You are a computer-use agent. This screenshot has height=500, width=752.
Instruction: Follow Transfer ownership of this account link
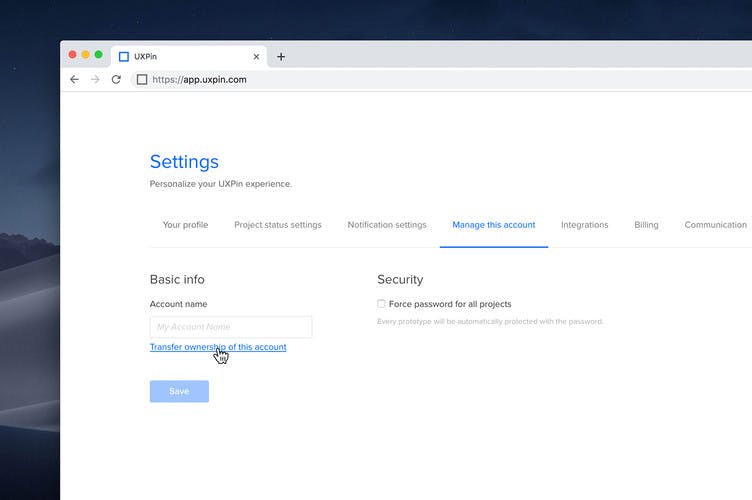(x=218, y=347)
